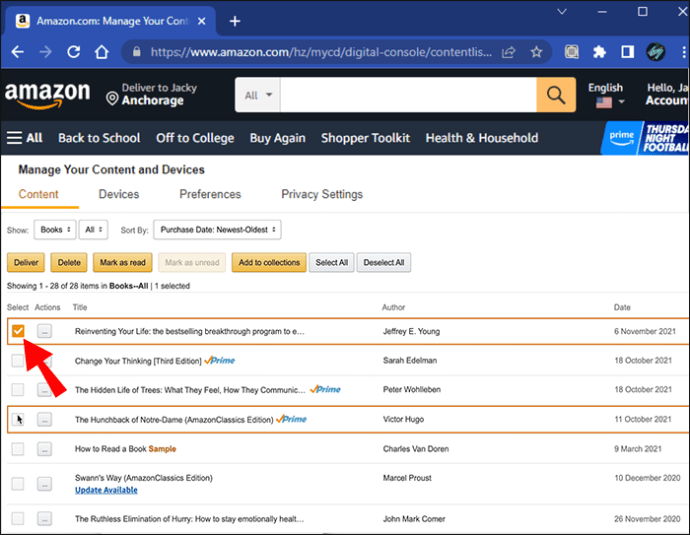Uncheck Reinventing Your Life checkbox
The height and width of the screenshot is (535, 690).
[x=18, y=331]
